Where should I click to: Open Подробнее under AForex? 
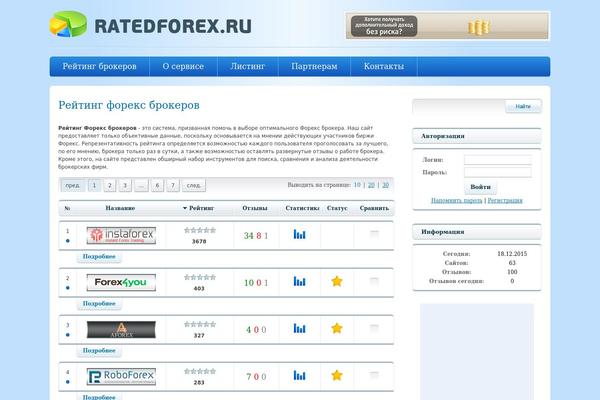(99, 351)
